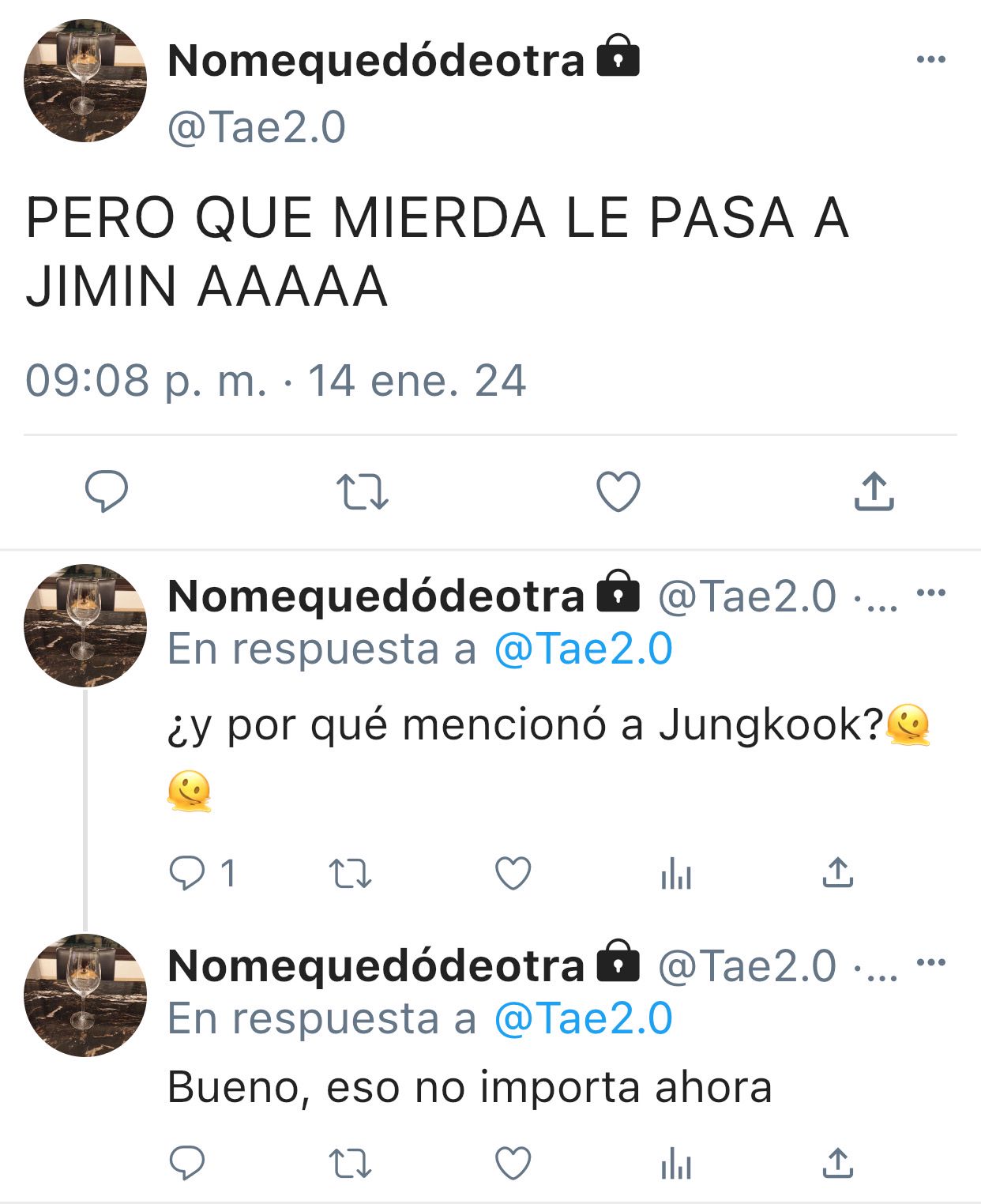Open profile picture of the main tweet author

coord(85,81)
